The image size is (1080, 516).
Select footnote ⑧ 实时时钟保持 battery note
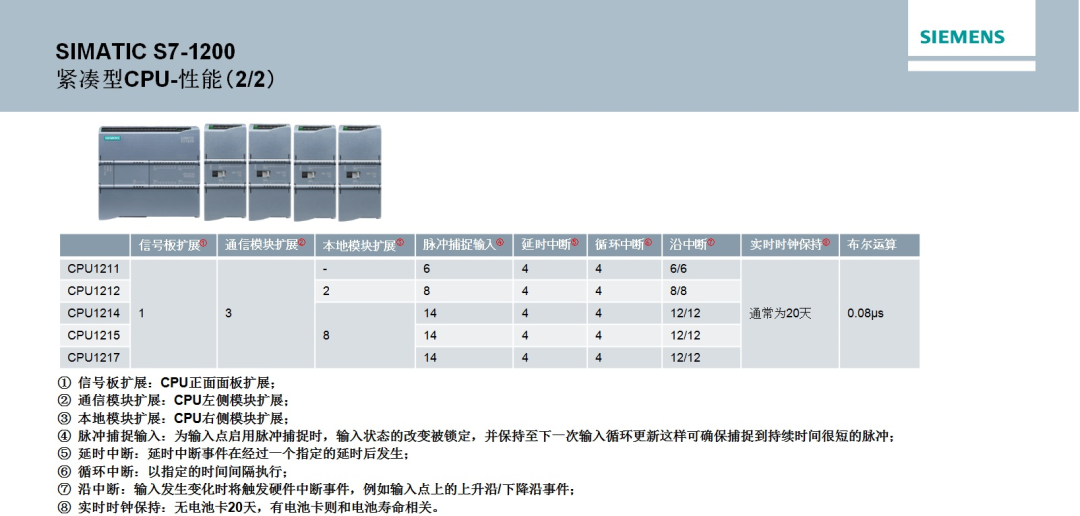[x=251, y=508]
